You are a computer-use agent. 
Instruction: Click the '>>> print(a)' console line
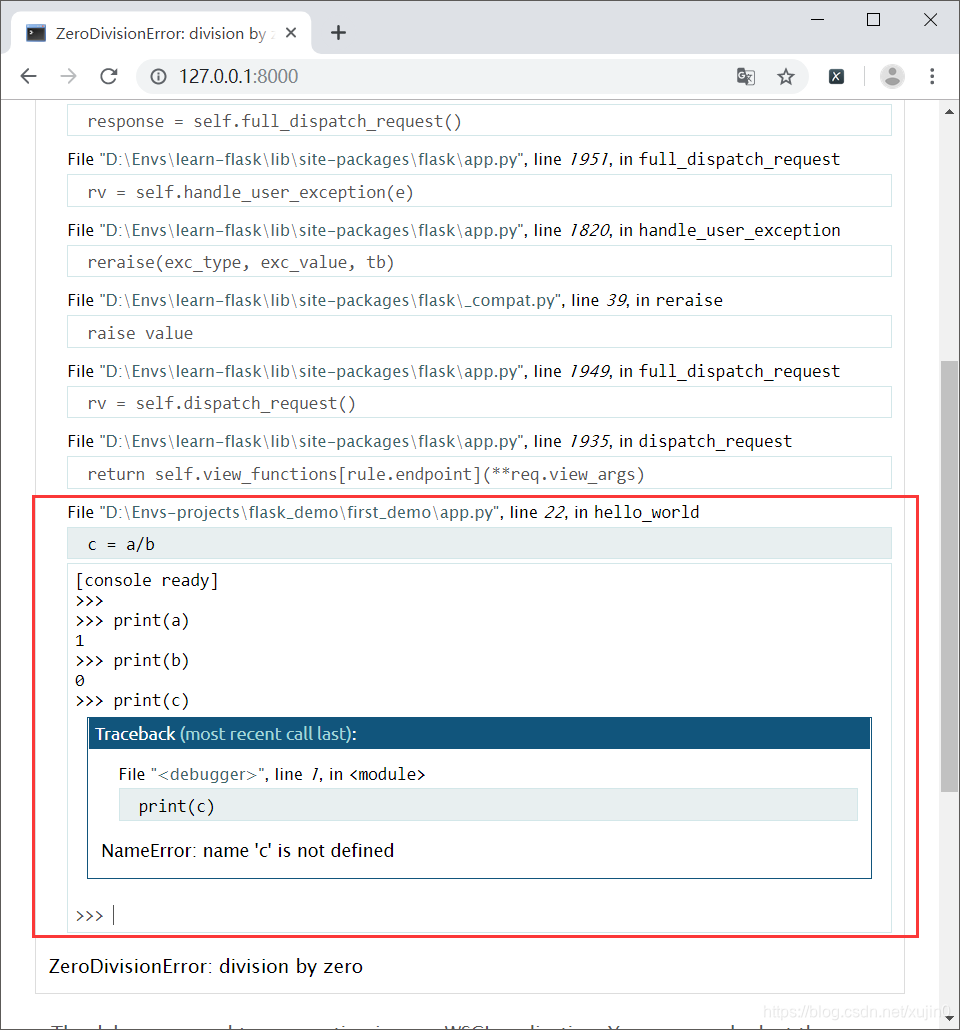point(132,620)
